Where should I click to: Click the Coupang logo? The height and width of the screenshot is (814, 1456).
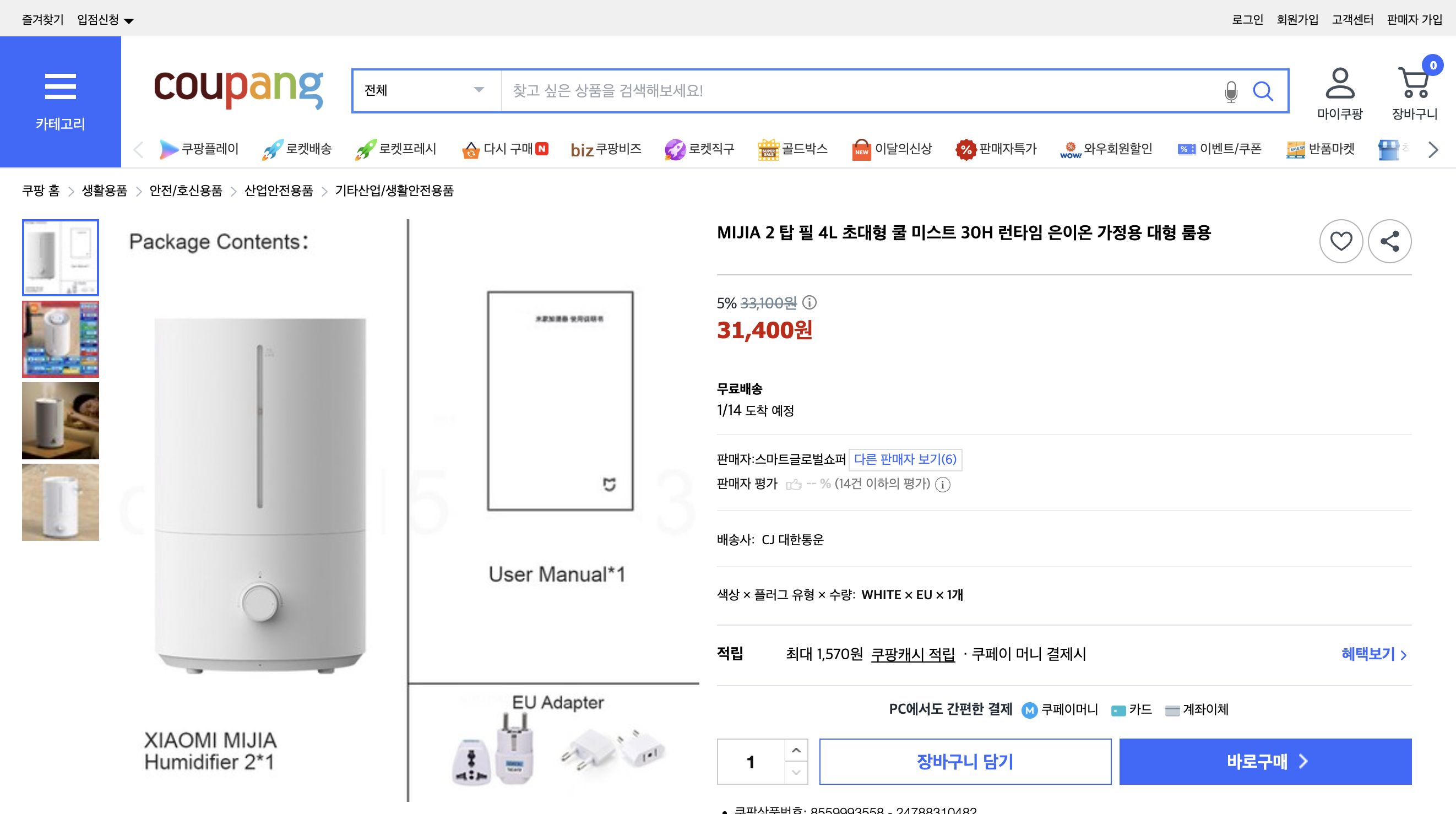(x=238, y=89)
